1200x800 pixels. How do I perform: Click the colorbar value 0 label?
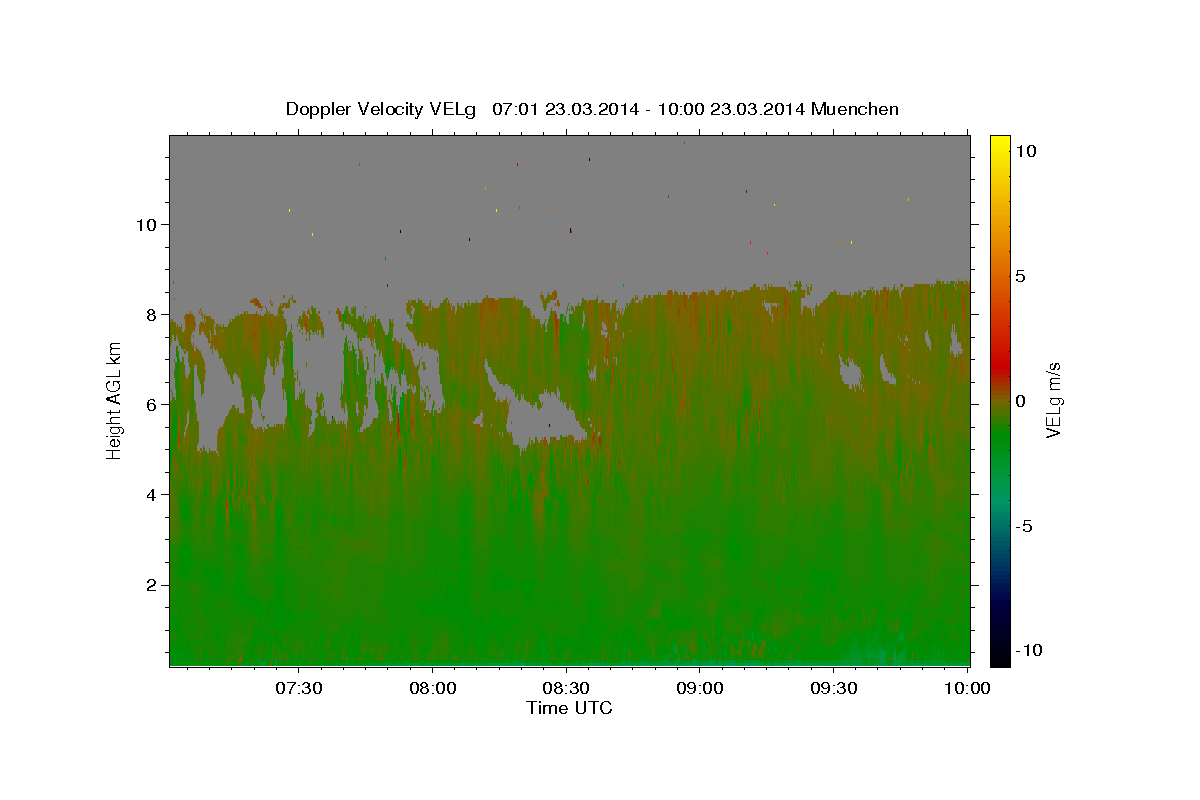(1021, 401)
